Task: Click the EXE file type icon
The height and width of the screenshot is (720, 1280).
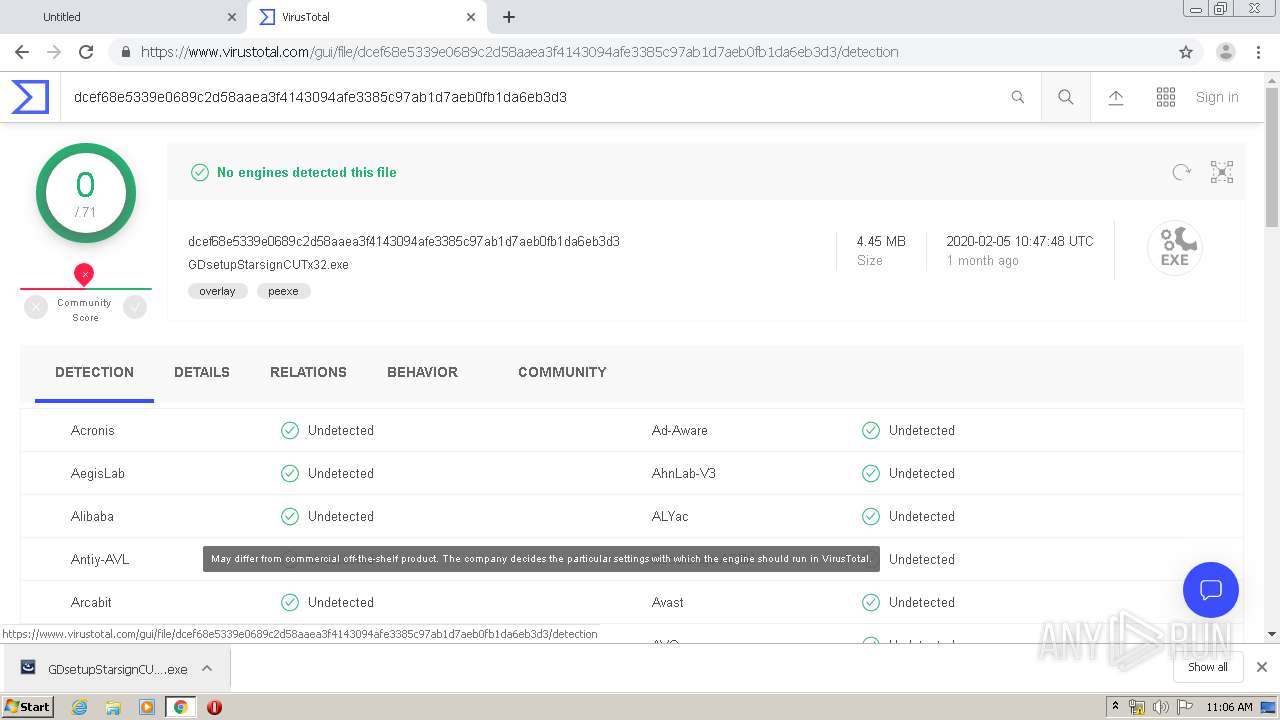Action: [x=1174, y=247]
